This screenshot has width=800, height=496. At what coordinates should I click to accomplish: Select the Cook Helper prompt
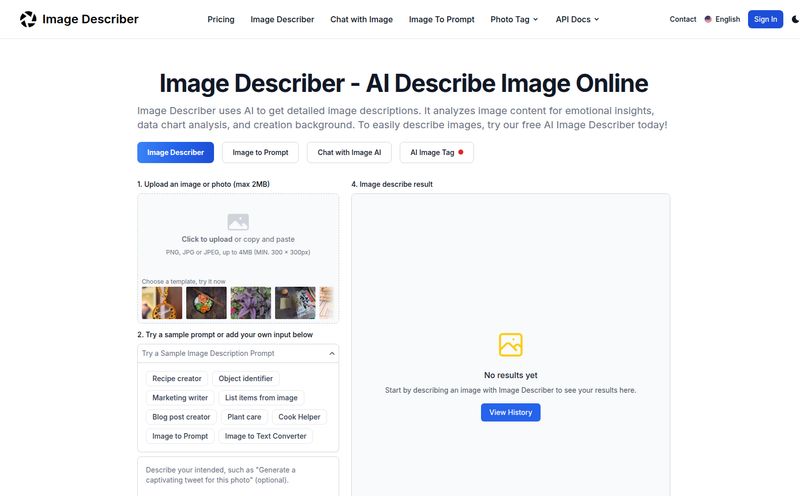(299, 417)
